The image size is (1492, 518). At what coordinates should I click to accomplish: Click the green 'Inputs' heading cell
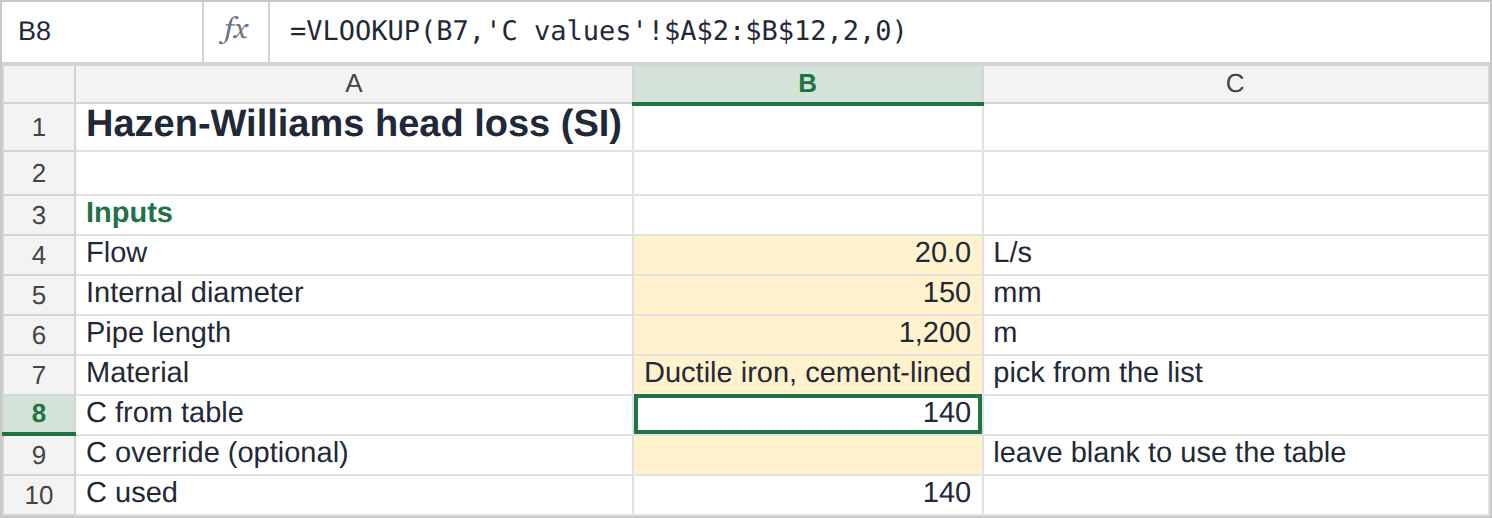[354, 215]
